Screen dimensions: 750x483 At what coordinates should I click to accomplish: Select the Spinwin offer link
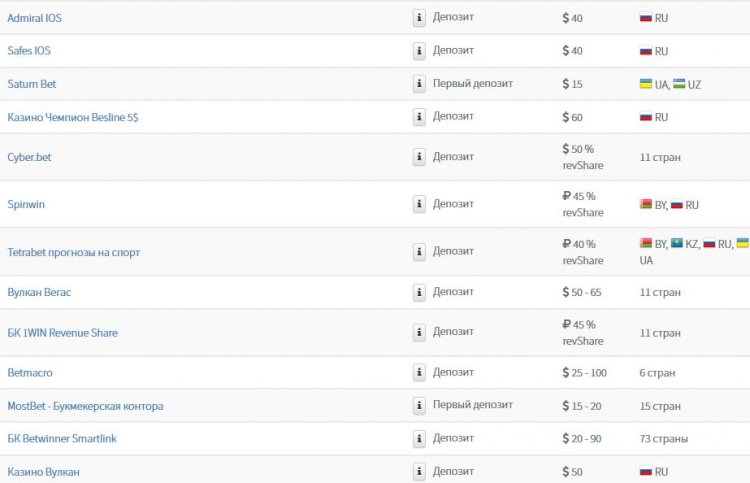26,205
